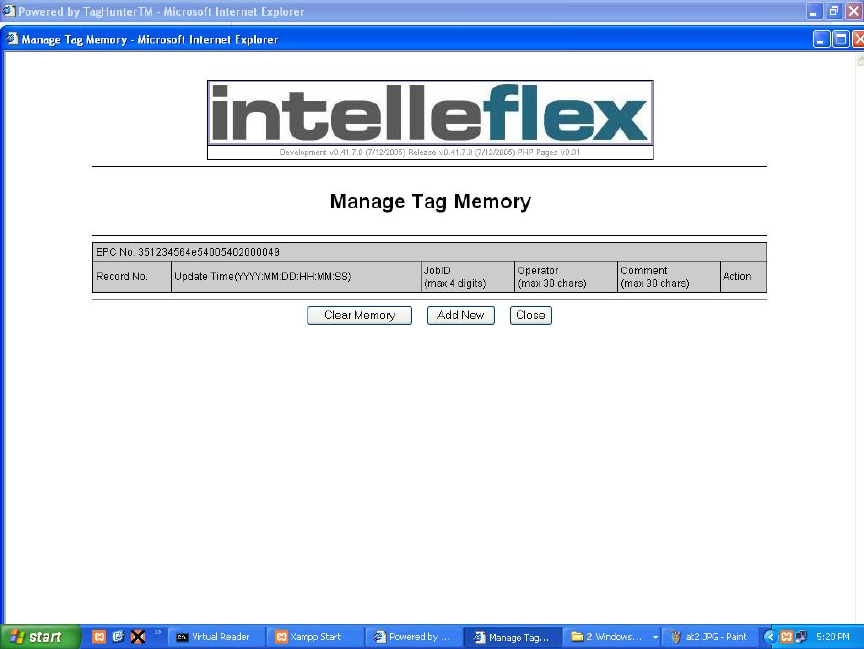Image resolution: width=864 pixels, height=649 pixels.
Task: Click the black X quick launch icon
Action: pyautogui.click(x=138, y=637)
